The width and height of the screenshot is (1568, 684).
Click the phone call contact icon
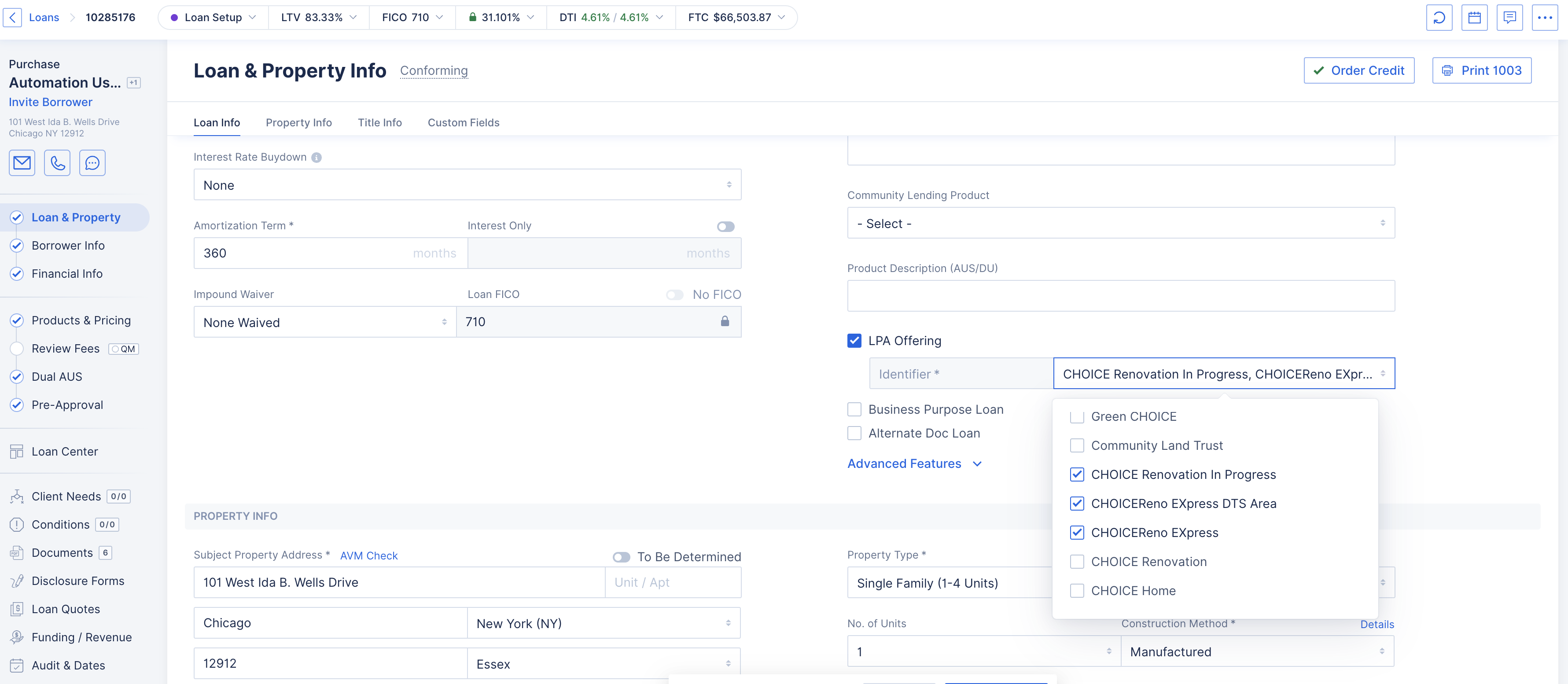(x=57, y=163)
